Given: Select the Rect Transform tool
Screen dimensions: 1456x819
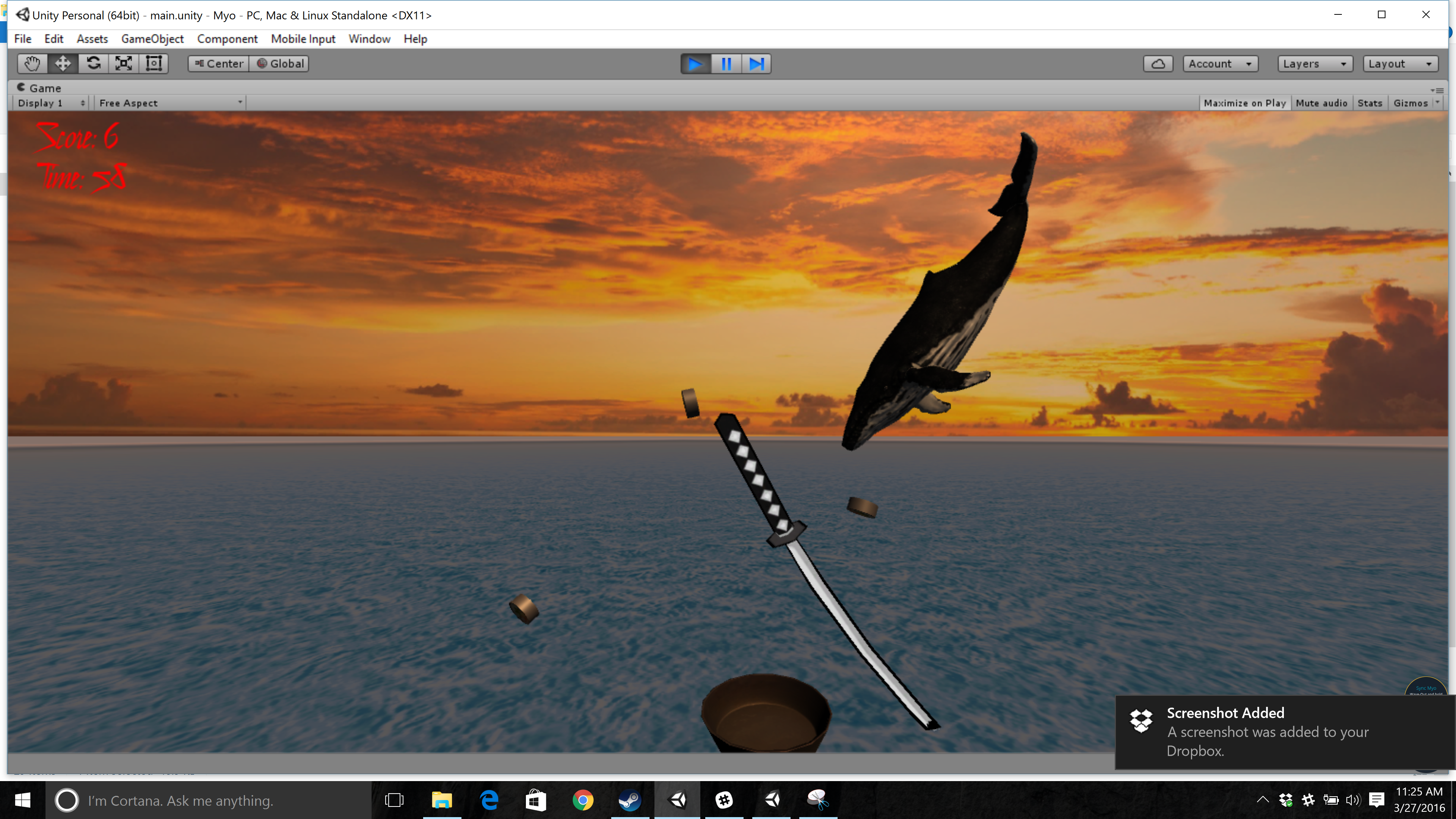Looking at the screenshot, I should point(154,63).
